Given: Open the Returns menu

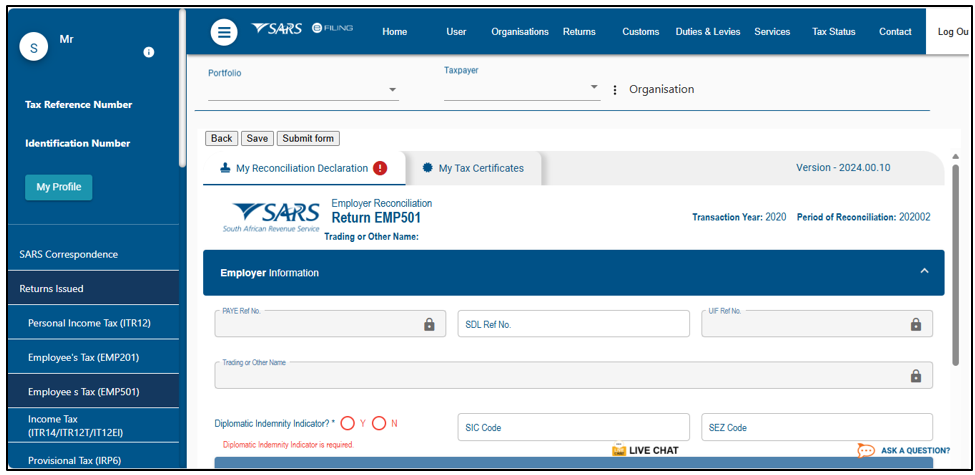Looking at the screenshot, I should click(x=579, y=32).
